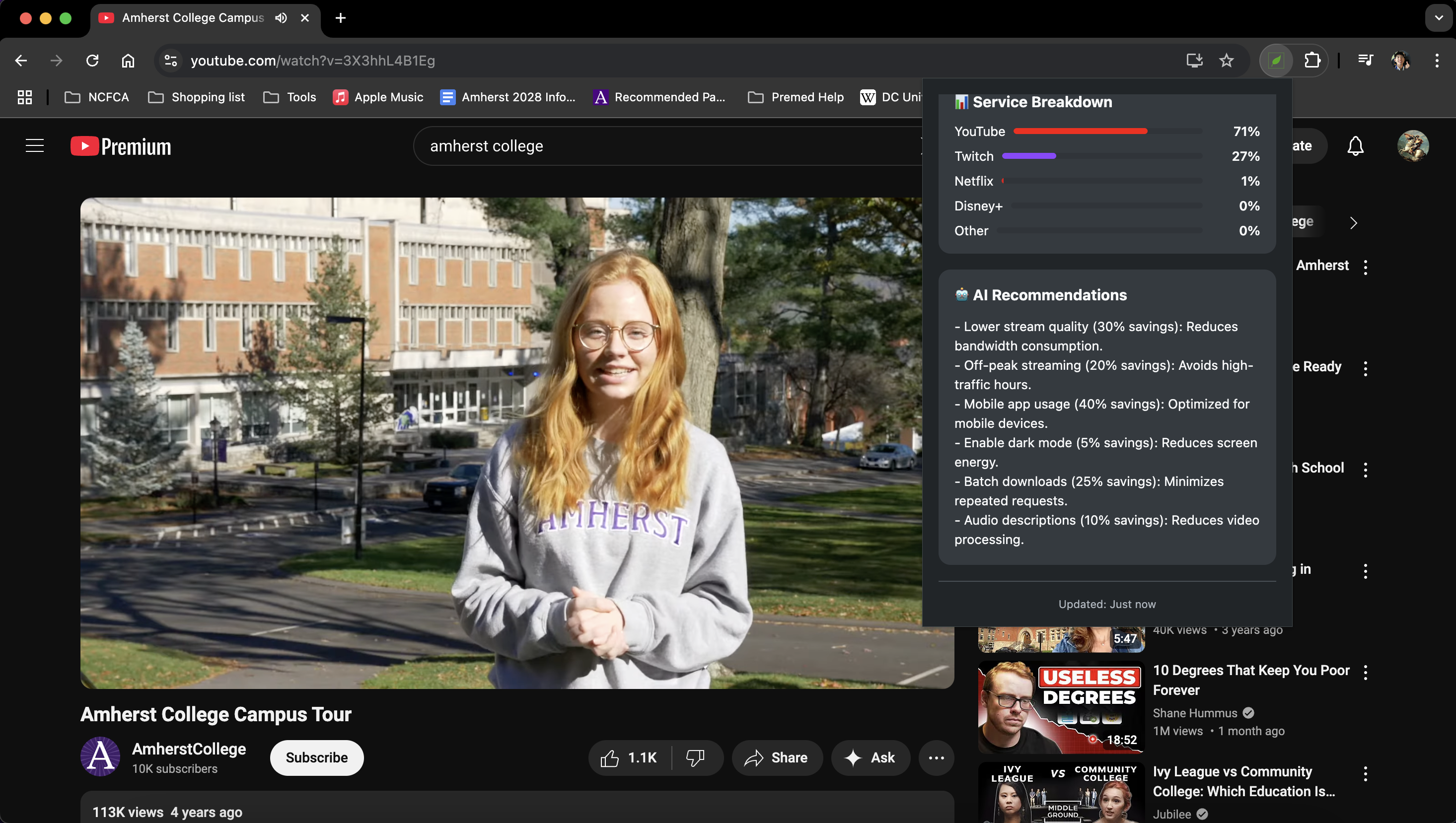Open the Chrome extensions puzzle icon
The image size is (1456, 823).
click(1312, 61)
